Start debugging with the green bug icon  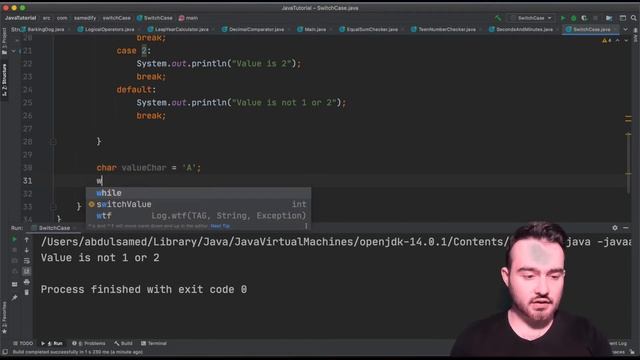(x=573, y=18)
